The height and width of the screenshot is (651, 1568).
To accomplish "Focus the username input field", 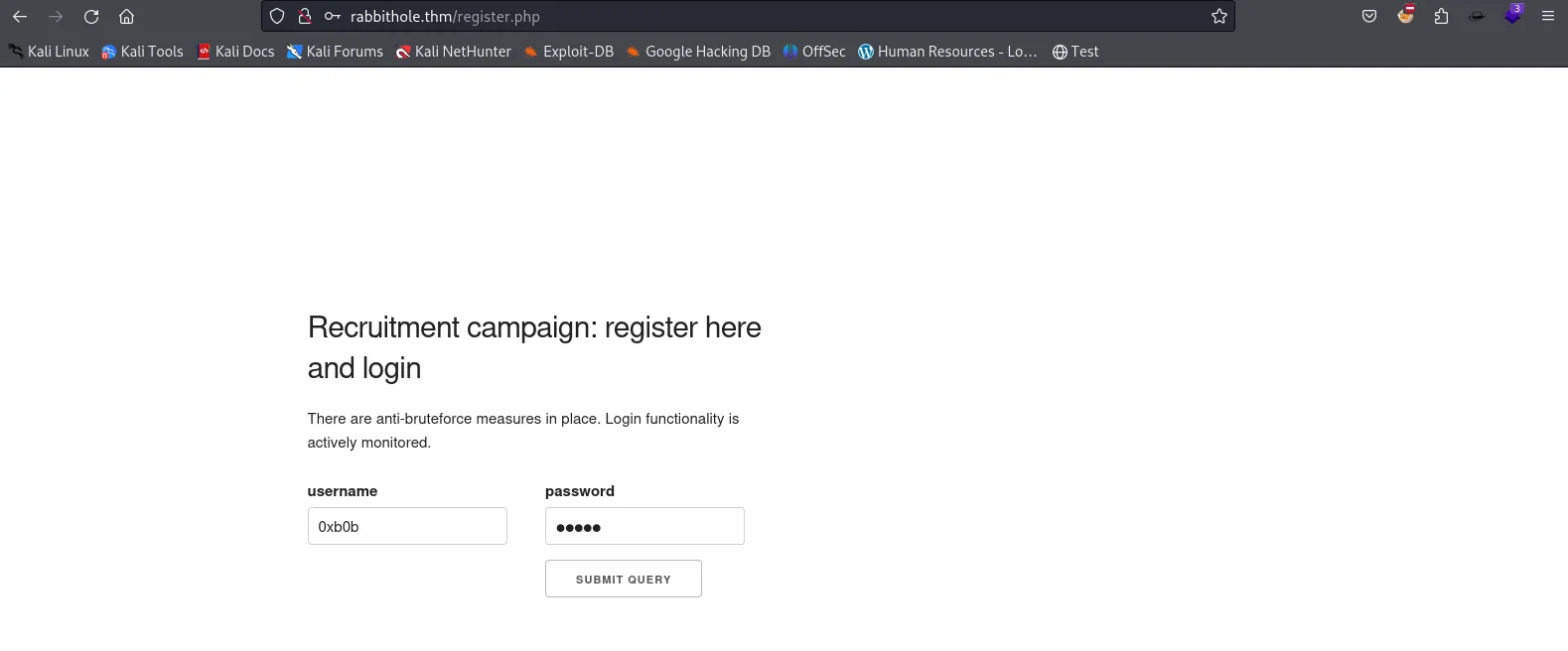I will coord(407,526).
